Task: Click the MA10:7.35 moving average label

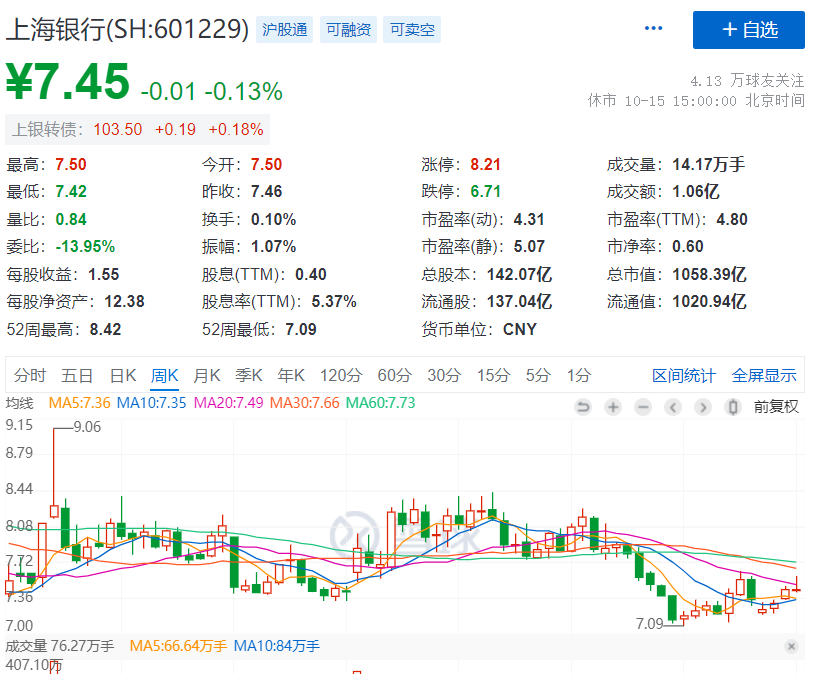Action: point(151,403)
